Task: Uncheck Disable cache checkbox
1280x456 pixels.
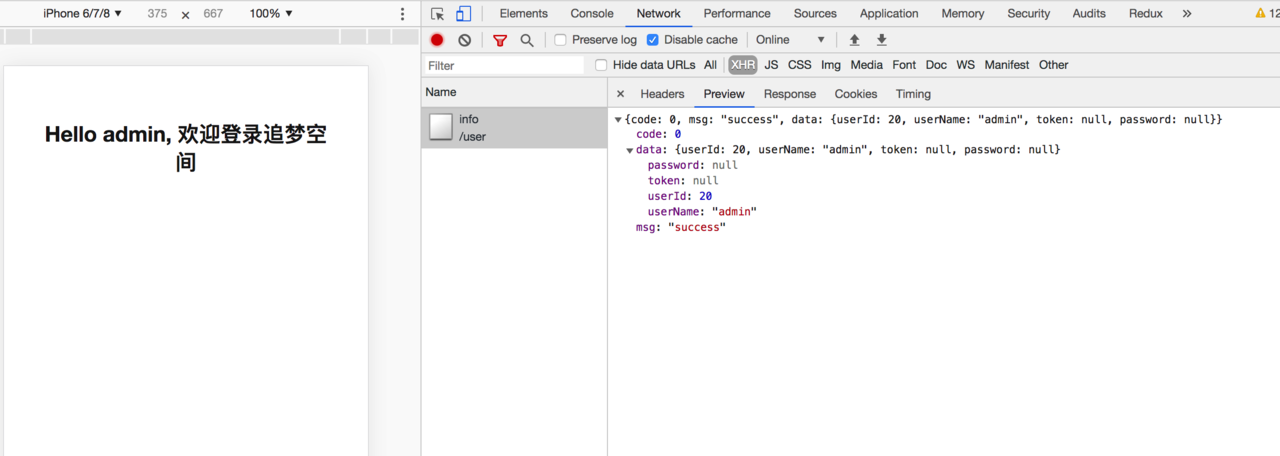Action: pos(653,40)
